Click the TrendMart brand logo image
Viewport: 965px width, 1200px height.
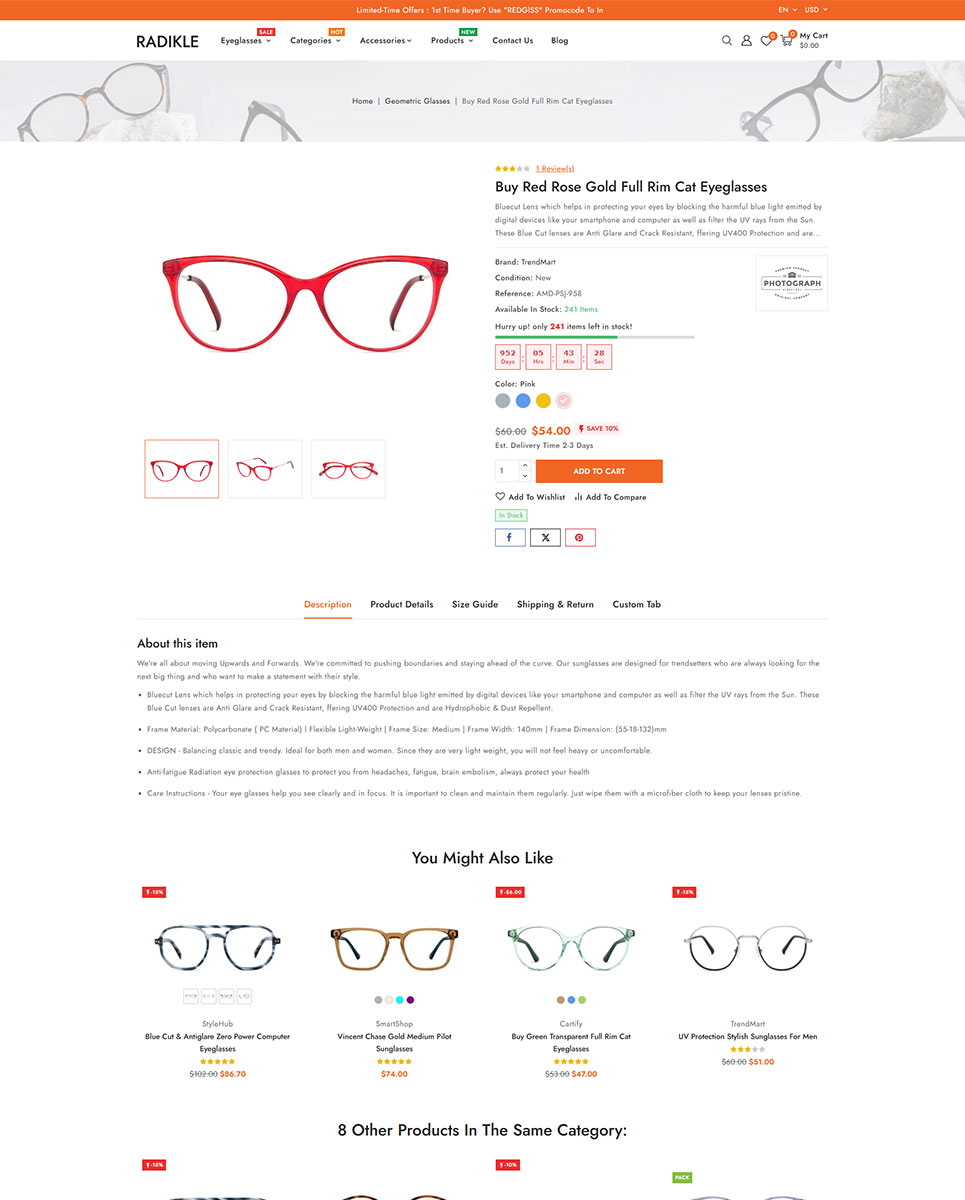click(x=791, y=283)
